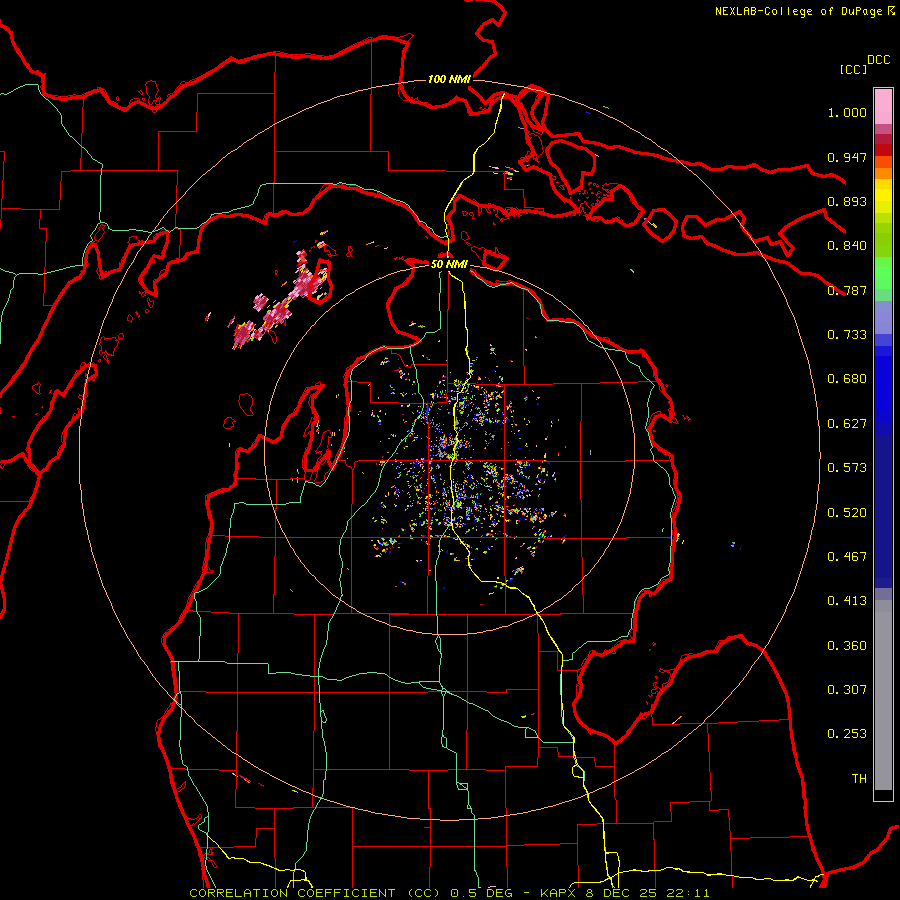This screenshot has height=900, width=900.
Task: Click the TH threshold label on the scale
Action: pyautogui.click(x=859, y=779)
